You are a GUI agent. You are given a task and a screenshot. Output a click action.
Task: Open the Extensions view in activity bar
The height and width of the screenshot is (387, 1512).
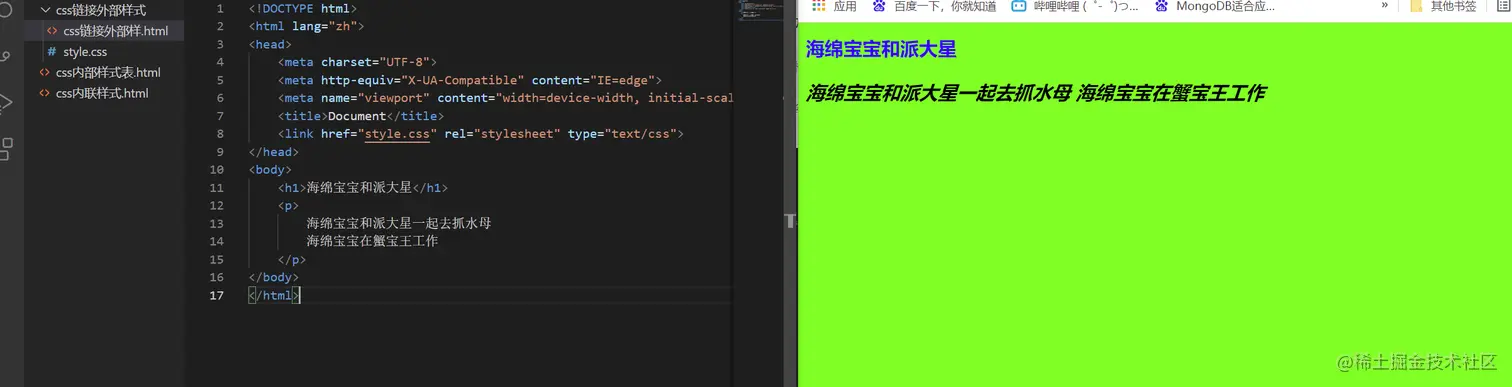click(x=6, y=149)
